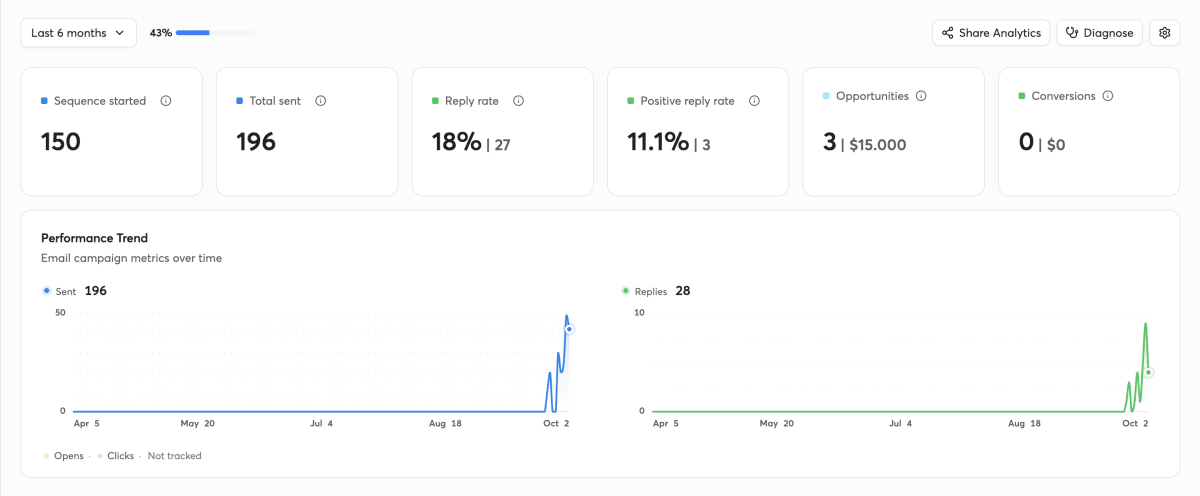Click the Jul 4 label on Sent chart

coord(322,424)
